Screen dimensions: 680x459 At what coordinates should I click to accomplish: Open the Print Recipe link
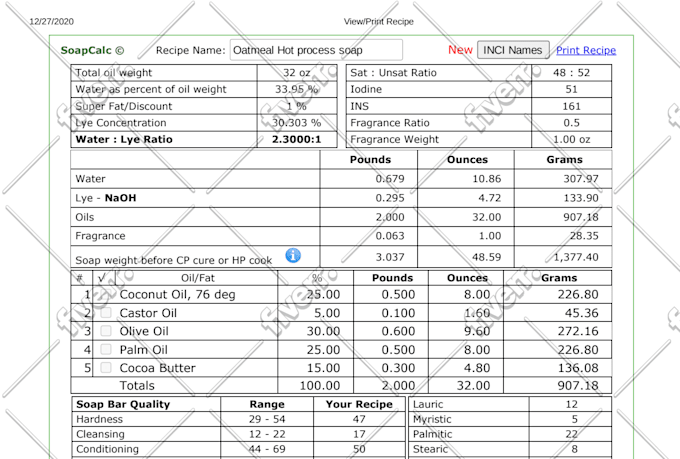586,50
